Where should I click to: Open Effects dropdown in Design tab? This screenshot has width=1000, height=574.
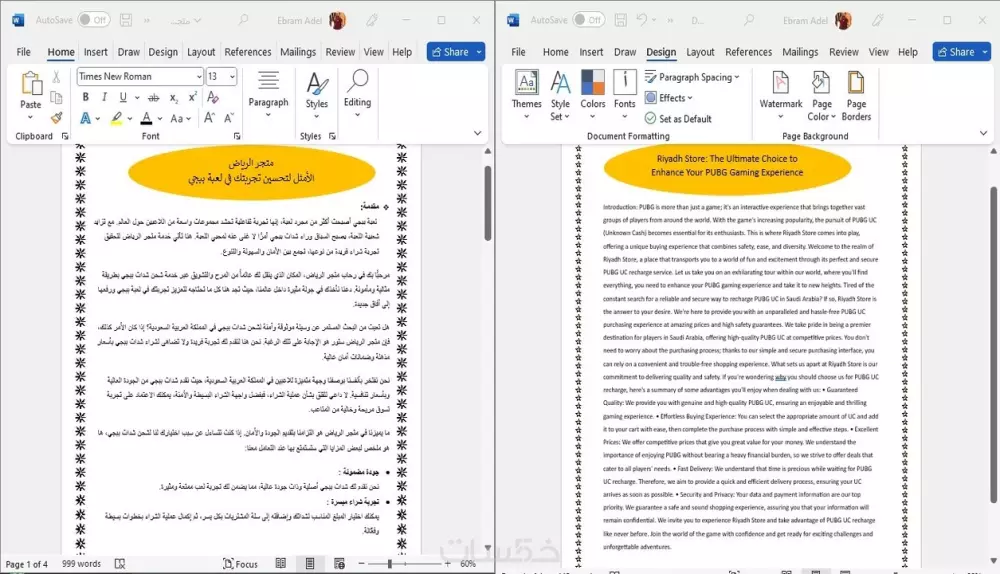click(x=668, y=98)
